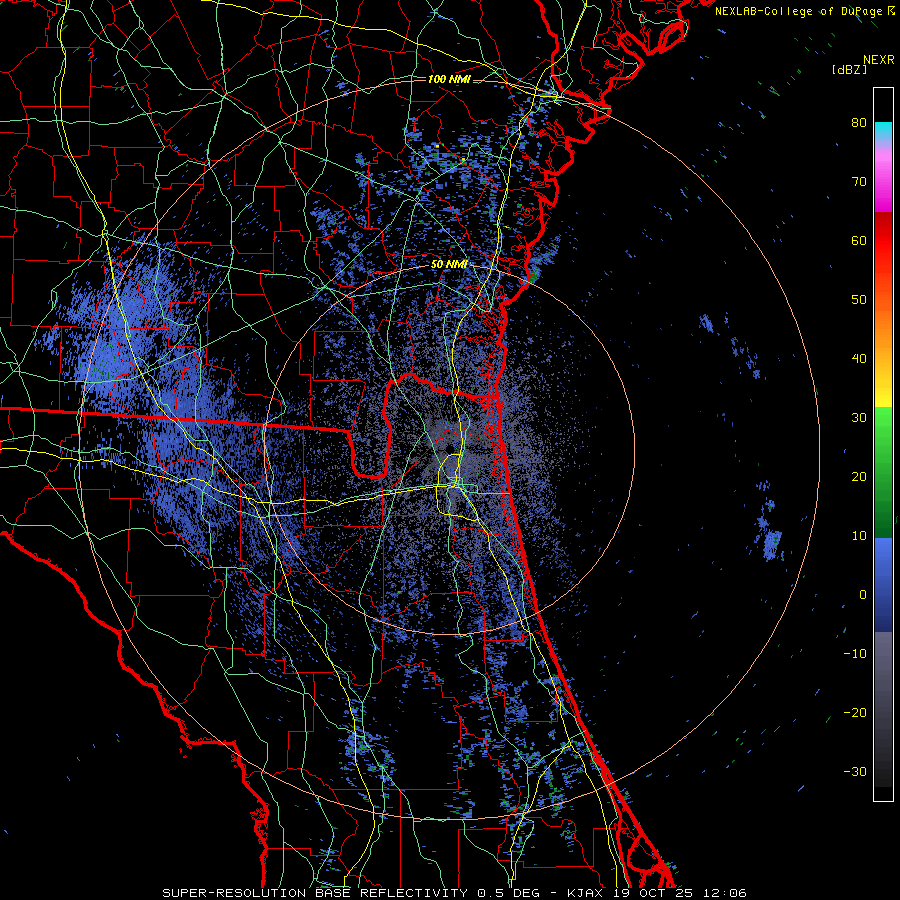900x900 pixels.
Task: Select the -10 dBZ scale label
Action: point(855,653)
